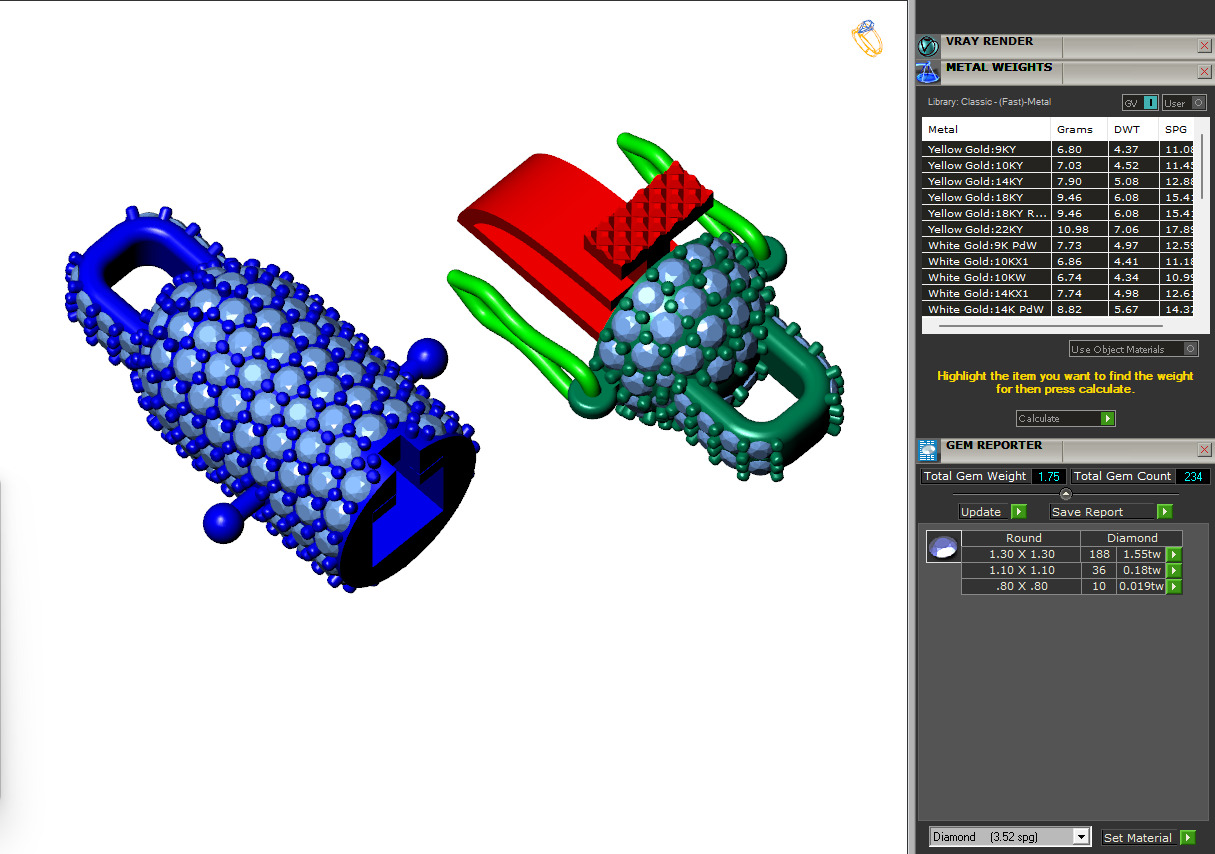
Task: Click the Metal Weights scale icon
Action: [928, 72]
